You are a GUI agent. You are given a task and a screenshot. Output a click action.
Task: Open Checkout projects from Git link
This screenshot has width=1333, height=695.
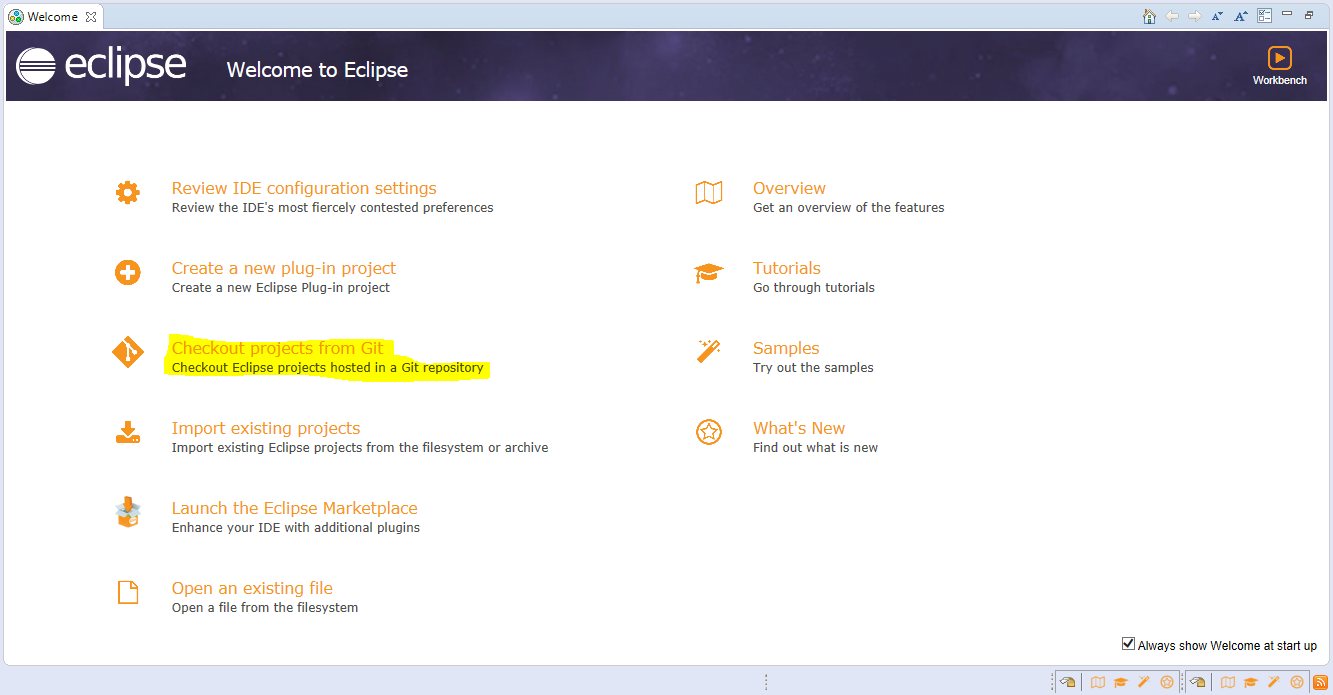click(278, 348)
